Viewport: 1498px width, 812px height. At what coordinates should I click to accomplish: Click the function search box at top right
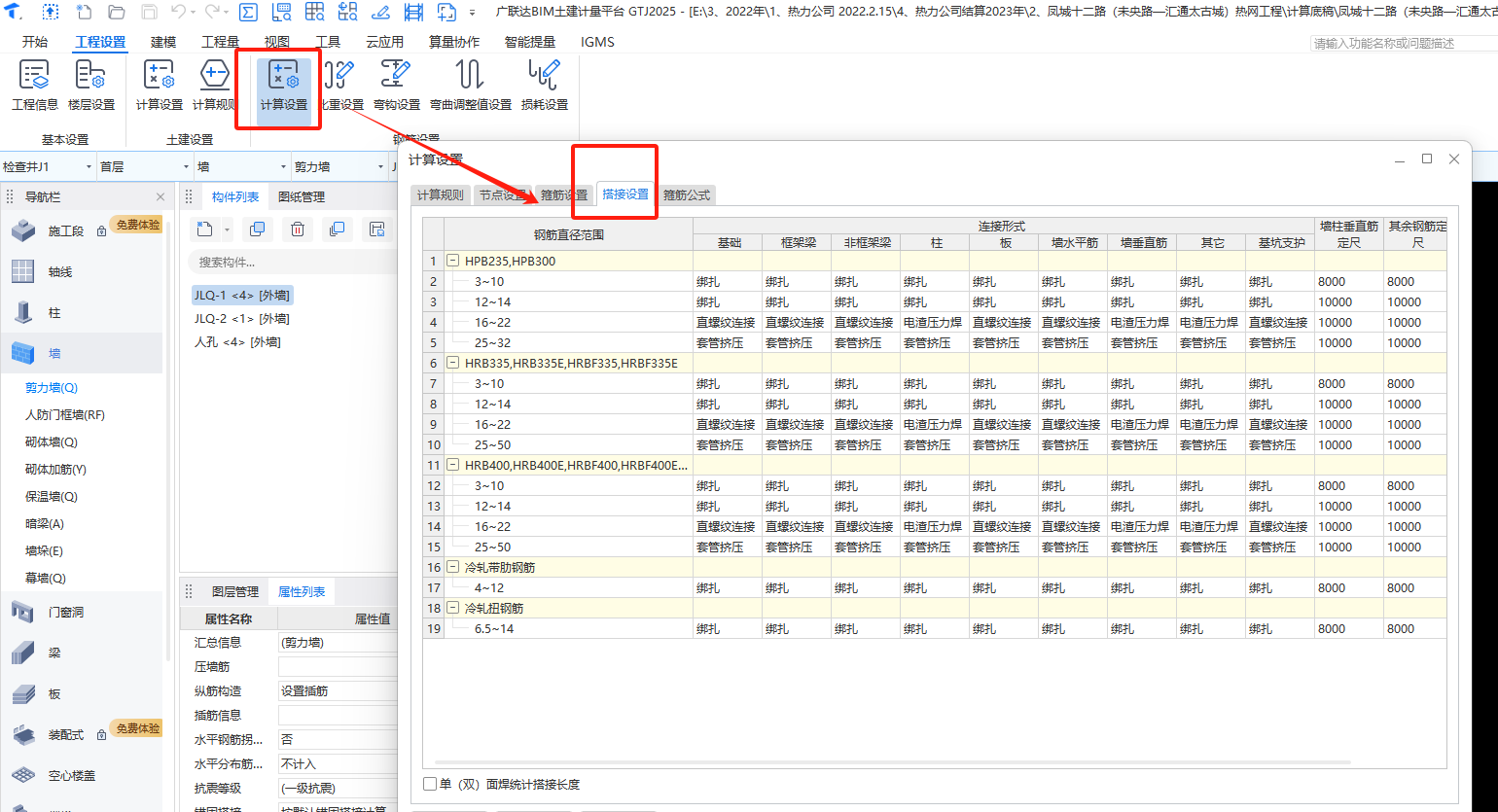(1402, 43)
